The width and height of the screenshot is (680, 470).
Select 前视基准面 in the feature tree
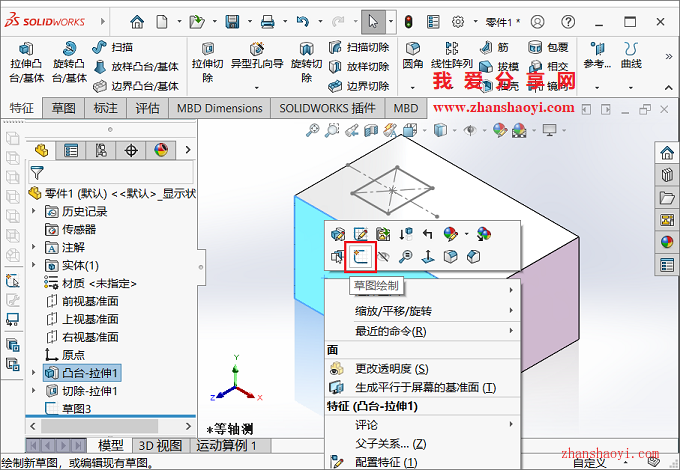pos(82,301)
